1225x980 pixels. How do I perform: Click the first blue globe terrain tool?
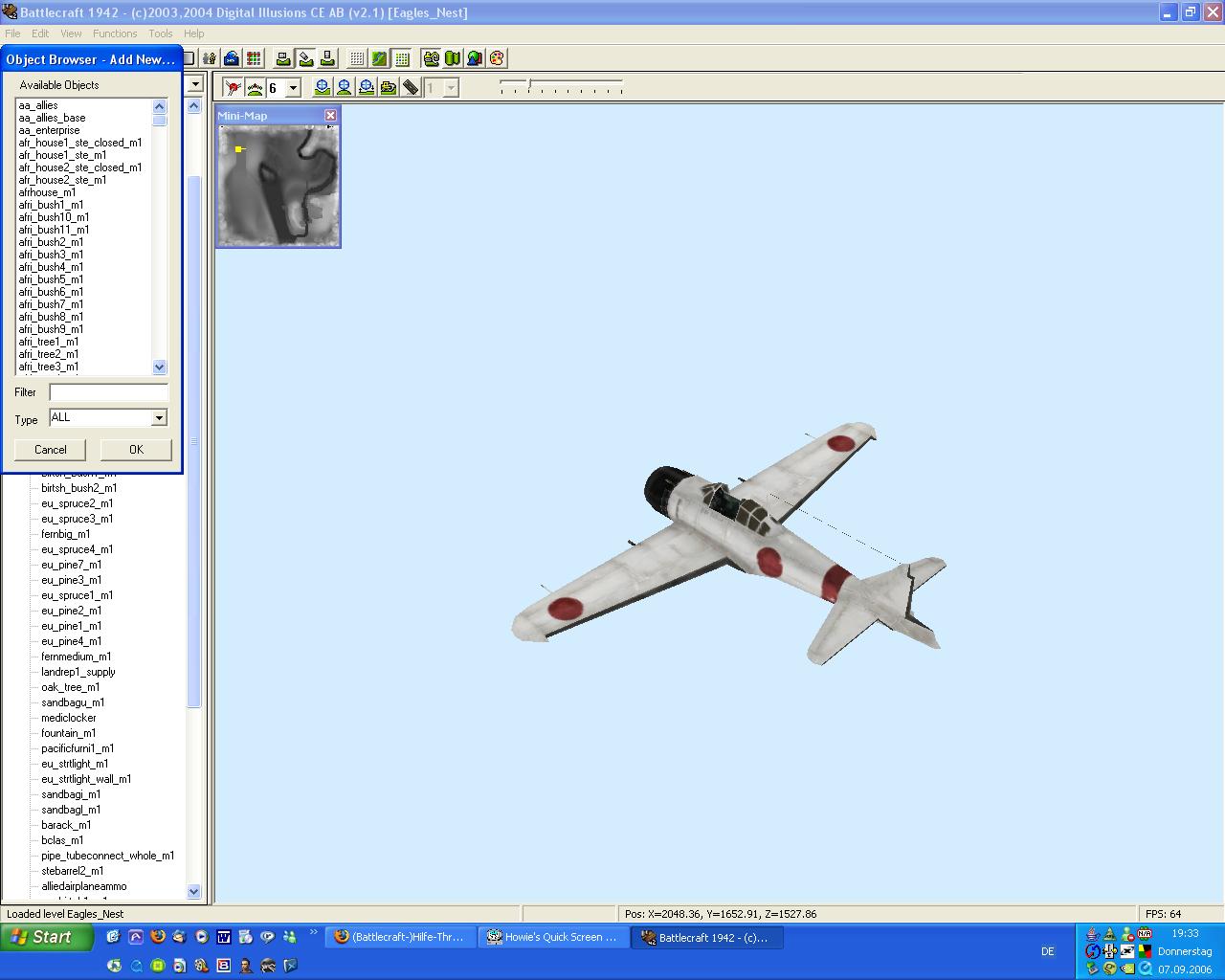tap(323, 88)
